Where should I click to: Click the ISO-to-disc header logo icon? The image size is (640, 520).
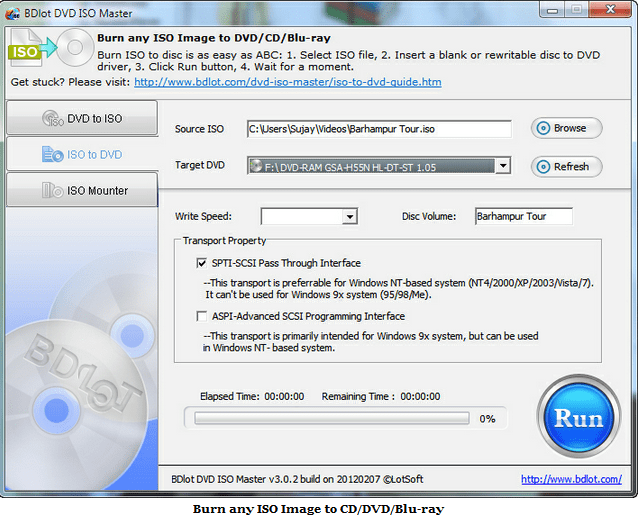[51, 48]
